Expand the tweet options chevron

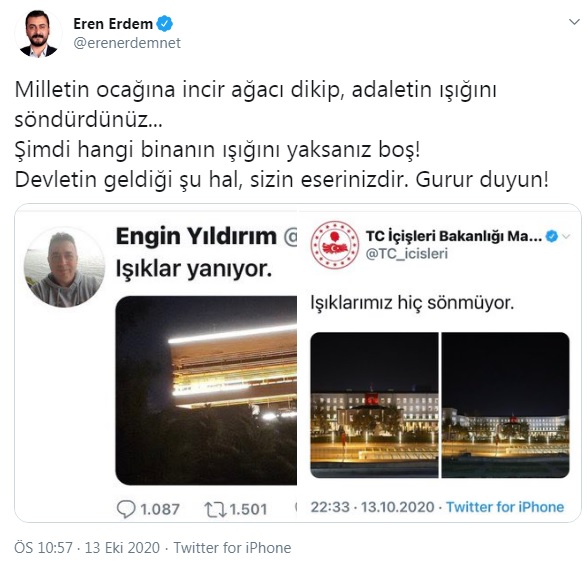tap(574, 22)
